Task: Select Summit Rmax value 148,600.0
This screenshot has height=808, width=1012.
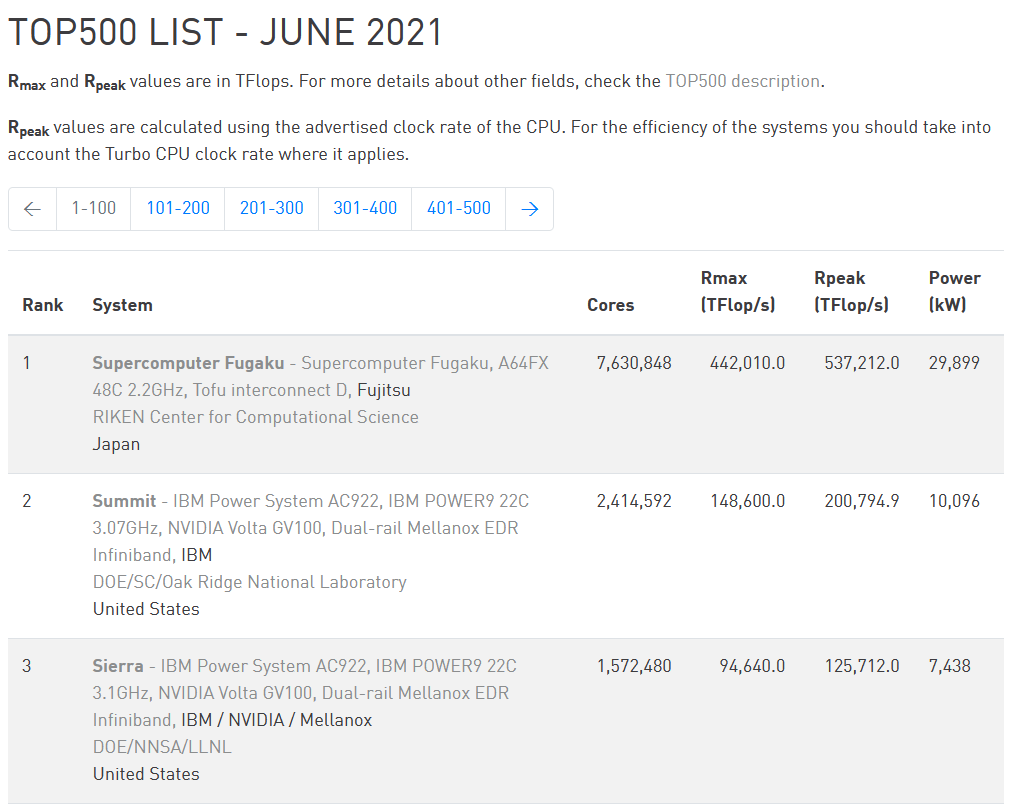Action: (747, 501)
